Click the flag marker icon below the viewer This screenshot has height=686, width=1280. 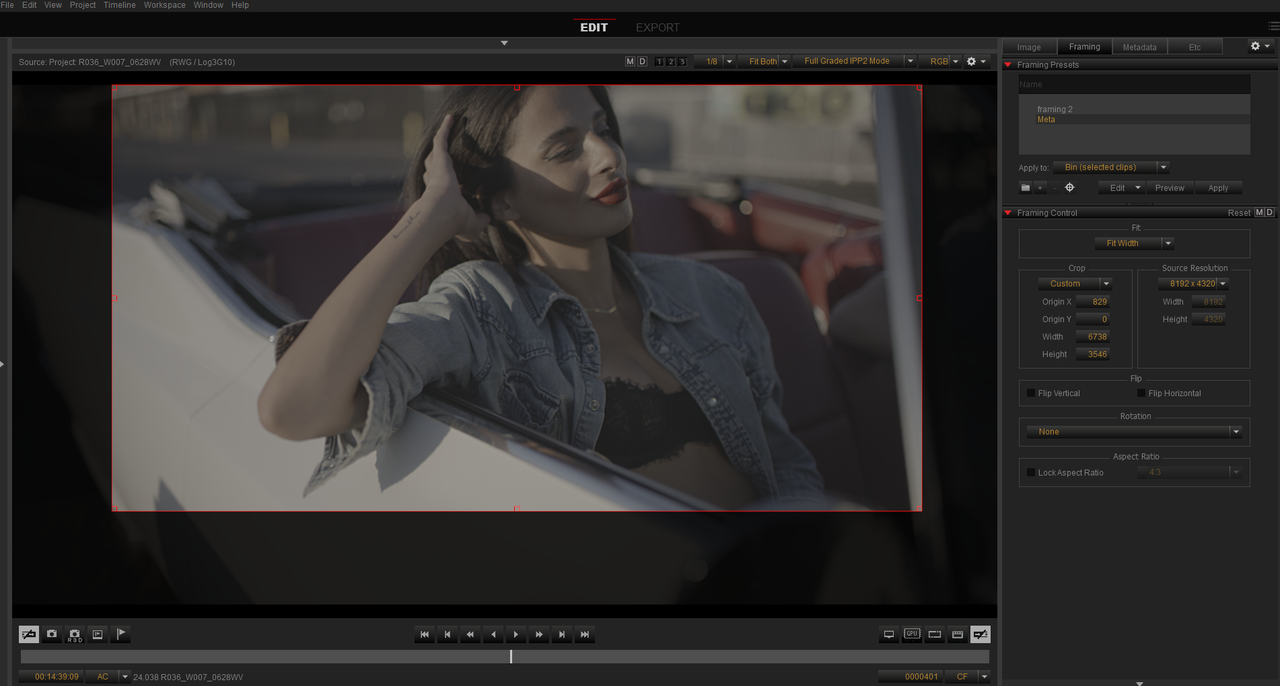[121, 634]
